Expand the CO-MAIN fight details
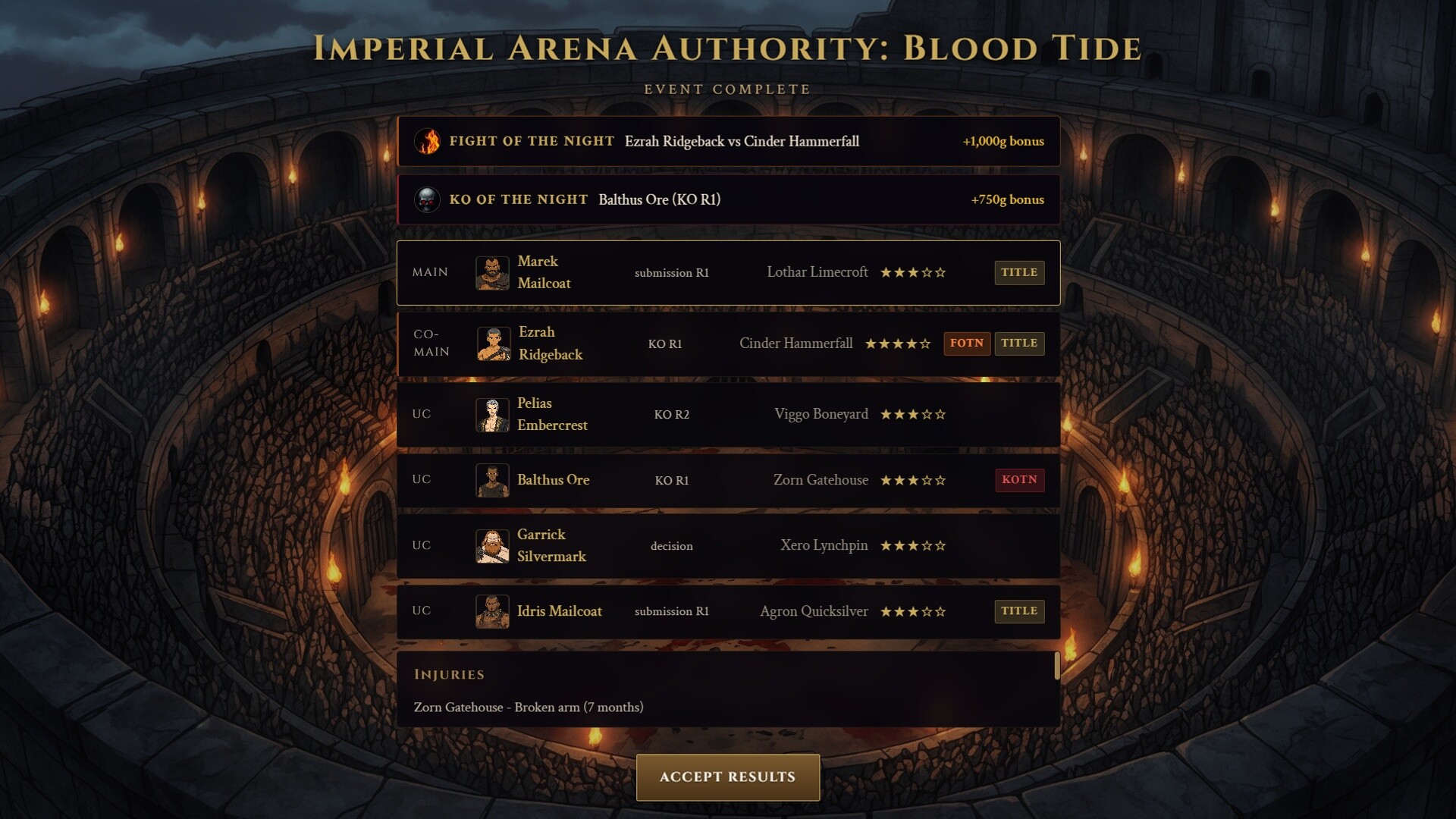This screenshot has width=1456, height=819. (728, 344)
